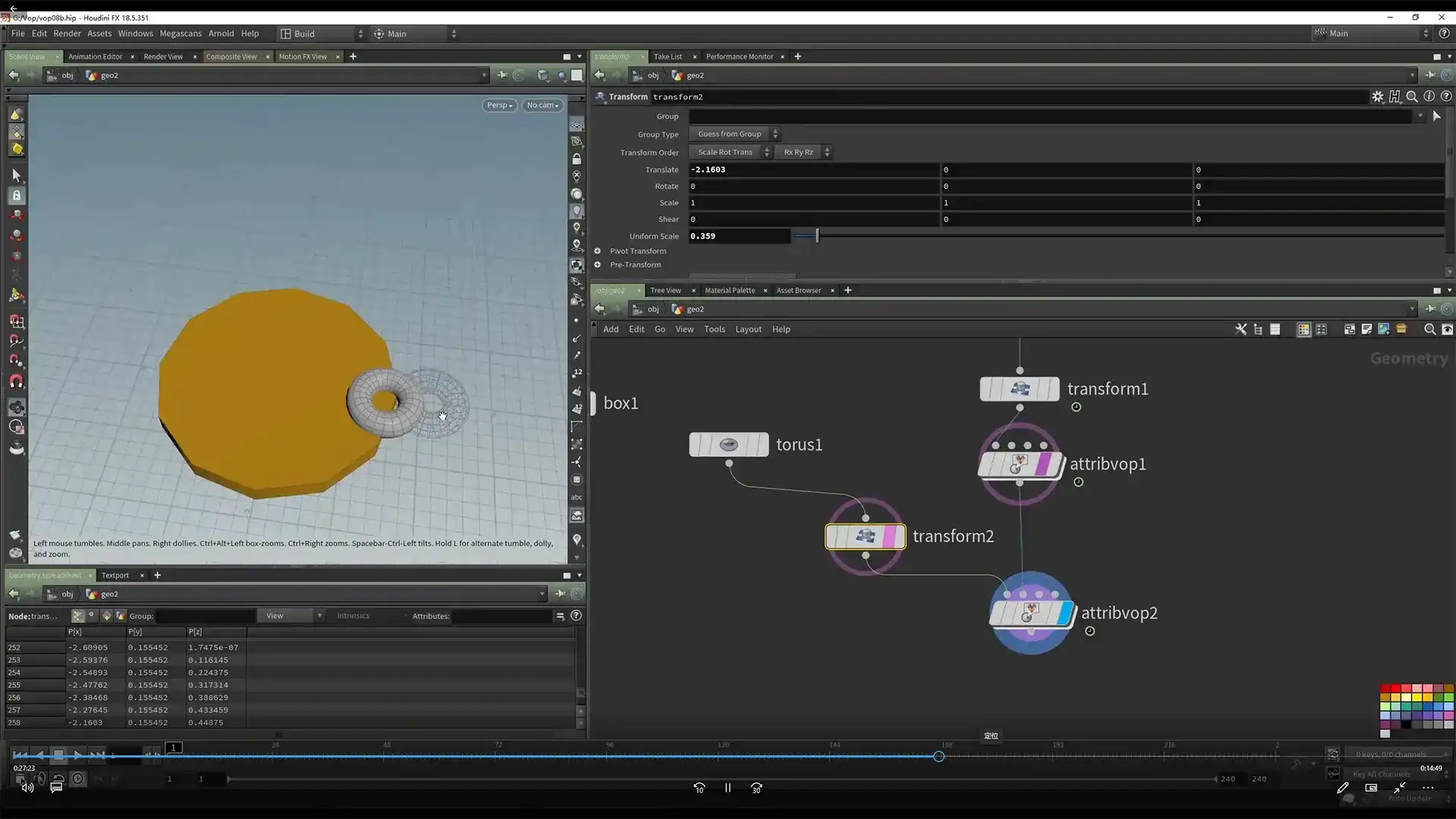
Task: Toggle the blue display flag on attribvop2
Action: (1065, 613)
